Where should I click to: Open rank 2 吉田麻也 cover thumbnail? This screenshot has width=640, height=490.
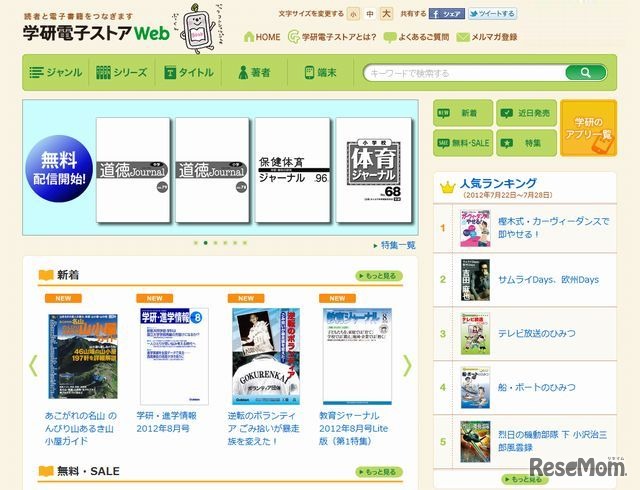[475, 280]
